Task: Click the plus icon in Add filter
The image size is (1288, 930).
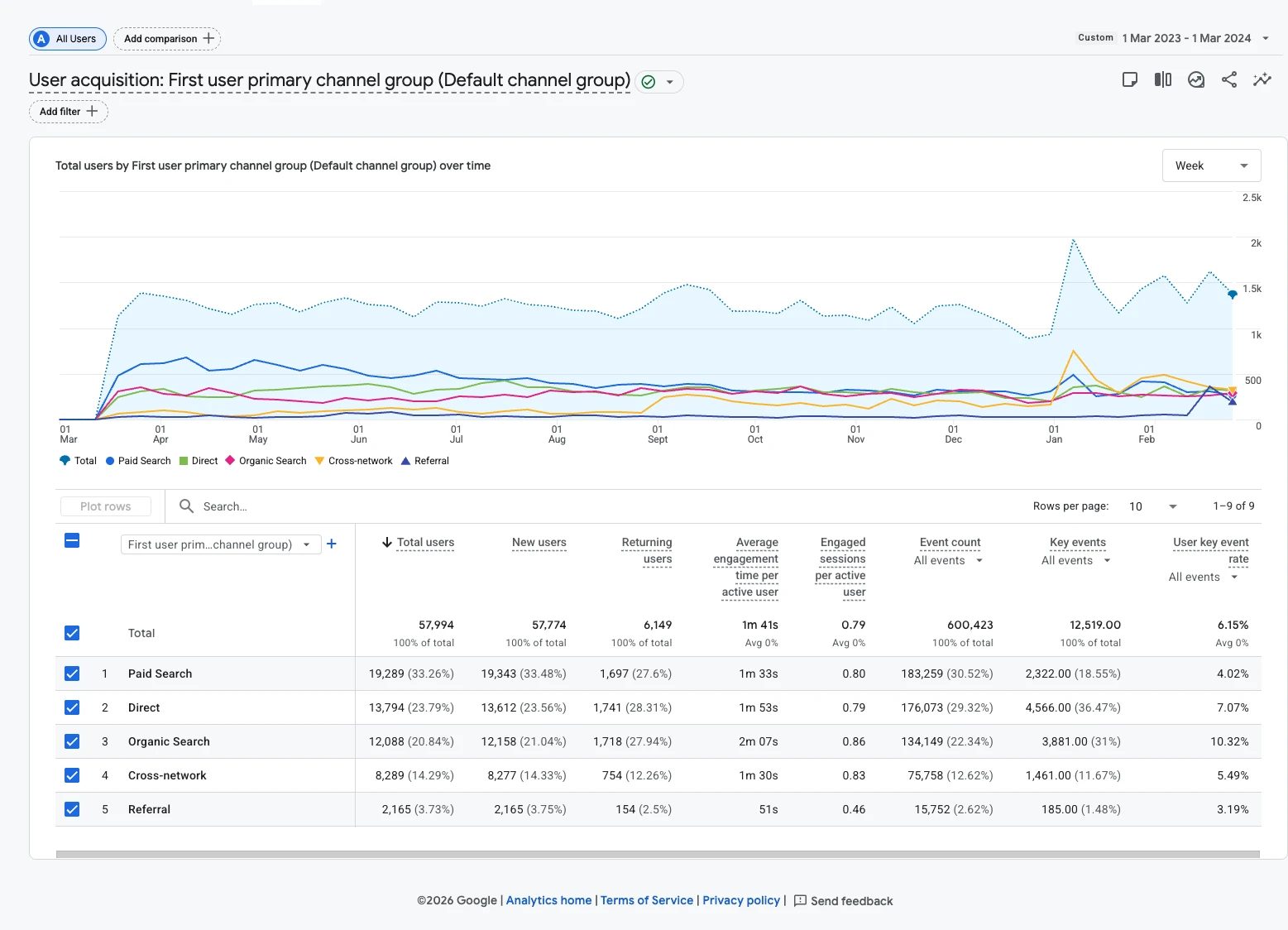Action: [92, 111]
